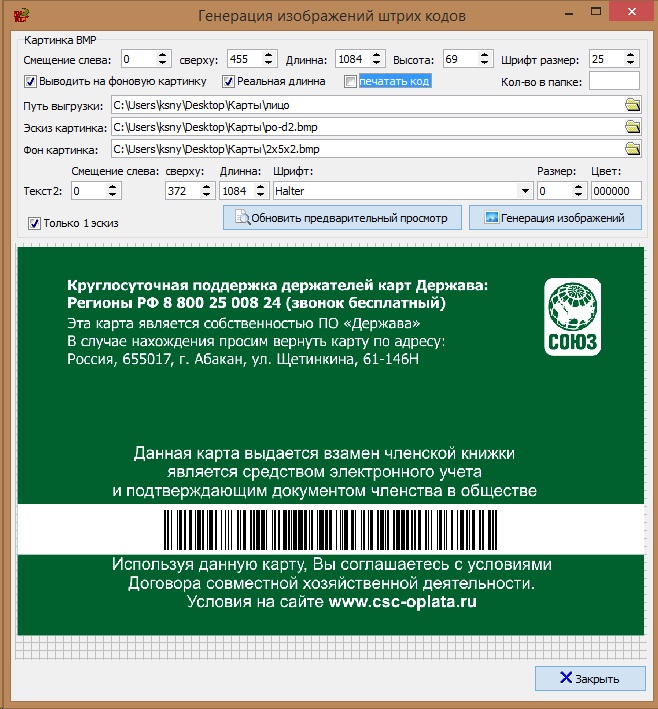The width and height of the screenshot is (658, 709).
Task: Maximize the window
Action: (596, 12)
